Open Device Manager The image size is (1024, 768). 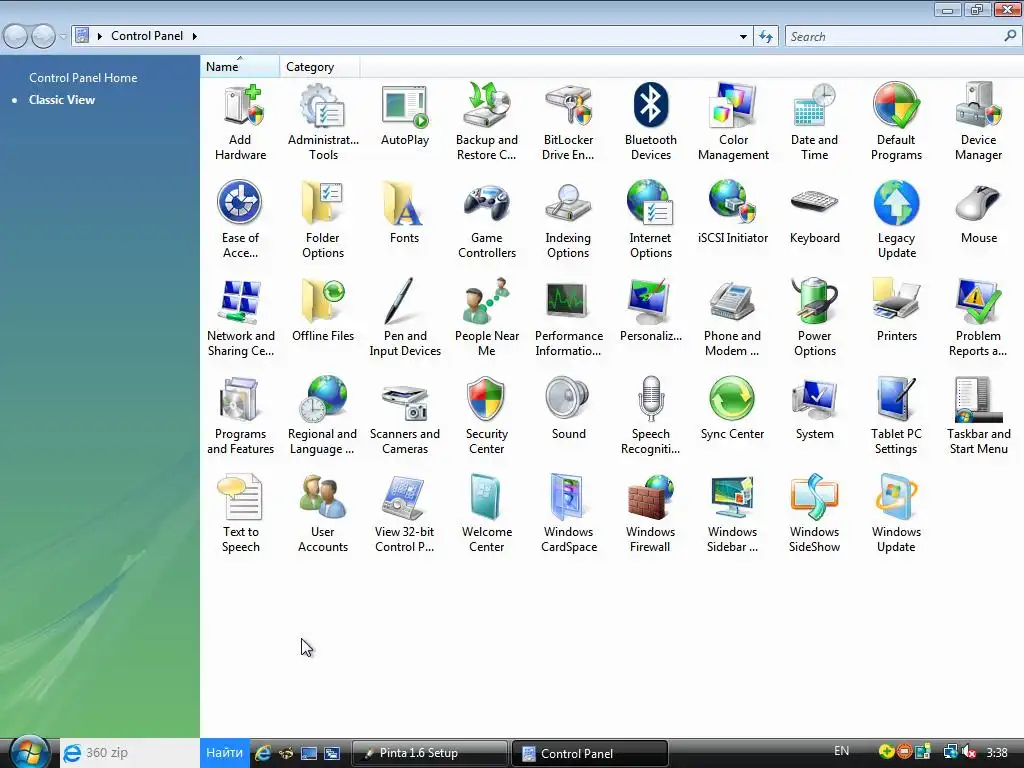tap(978, 121)
